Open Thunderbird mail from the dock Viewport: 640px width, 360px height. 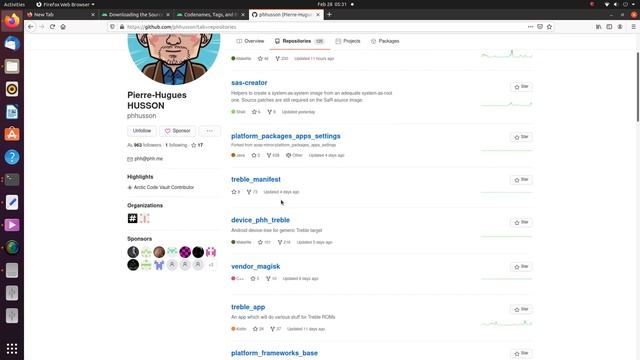coord(12,43)
